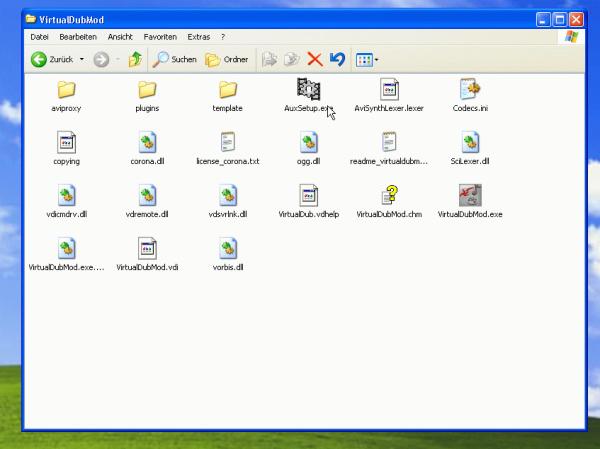Open the Extras menu

point(198,36)
